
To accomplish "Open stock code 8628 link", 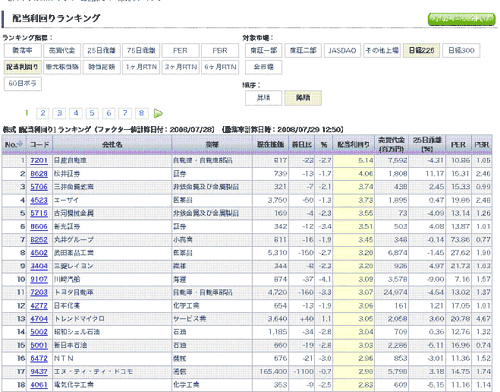I will click(x=39, y=174).
